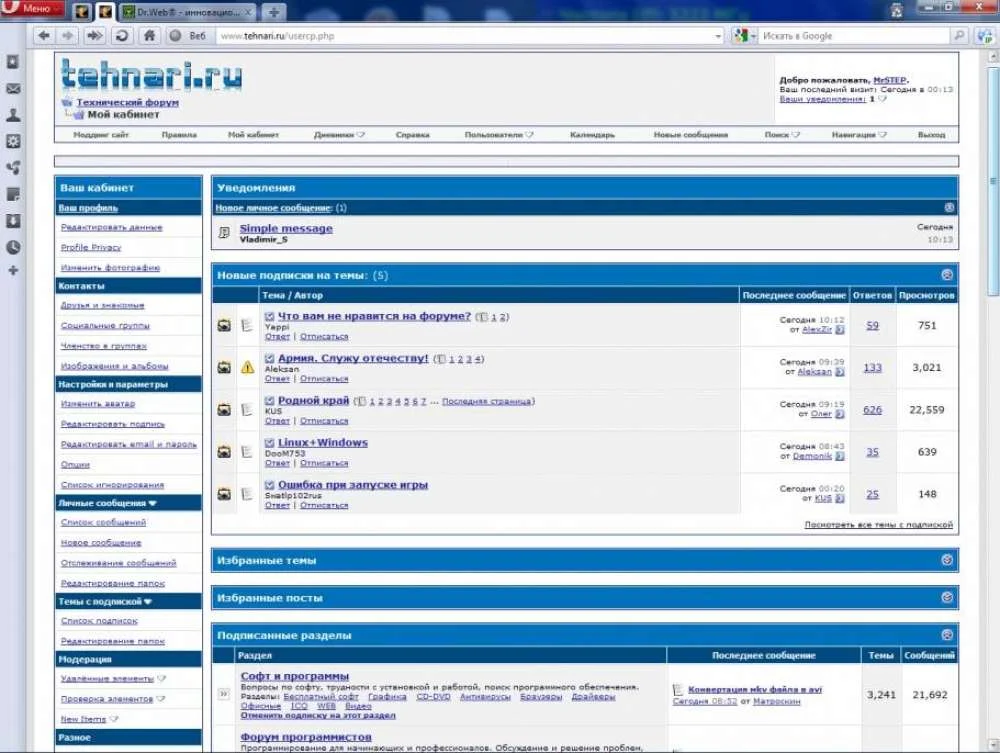Open the Навигация dropdown menu

click(x=859, y=135)
